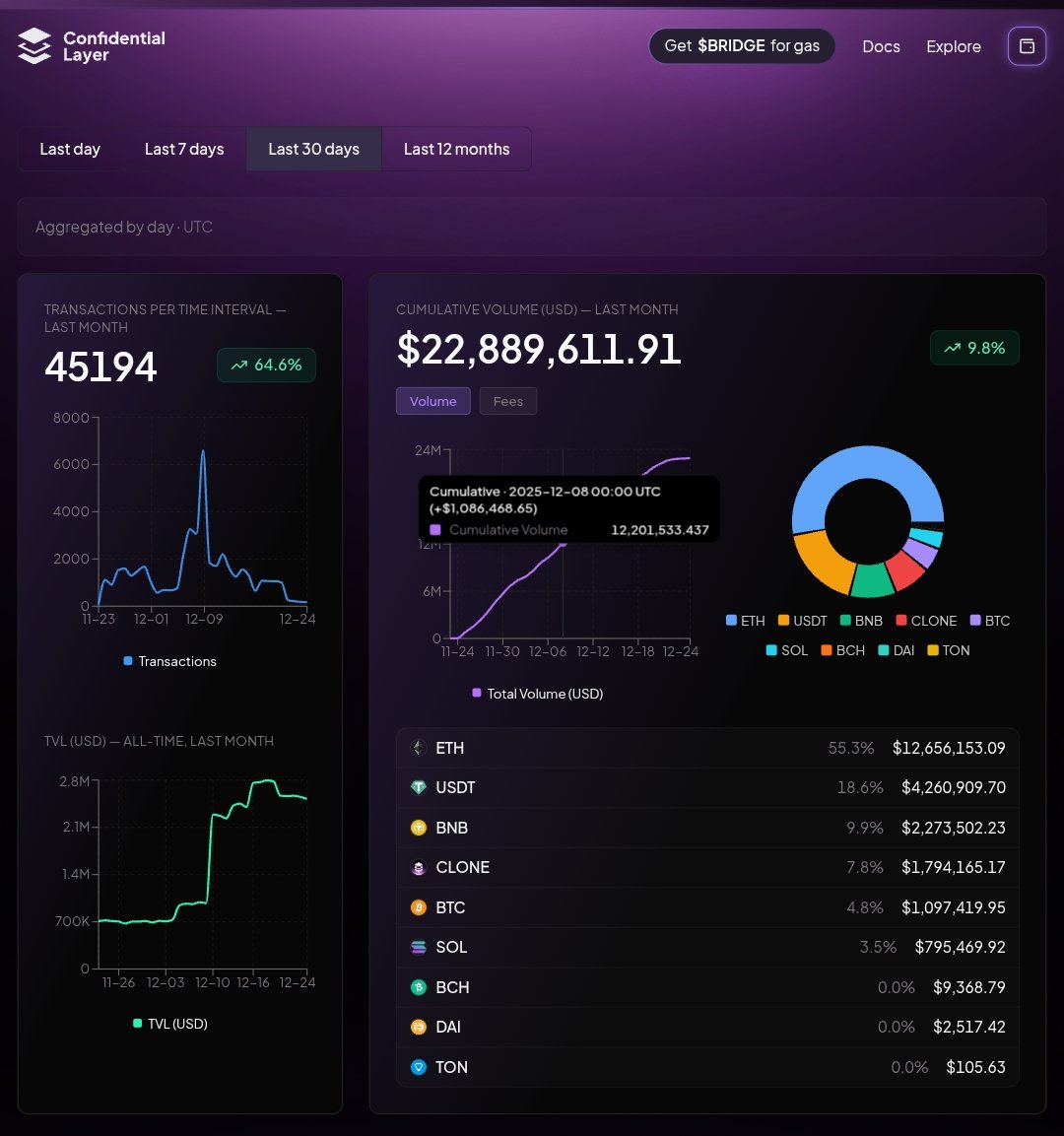Viewport: 1064px width, 1136px height.
Task: Click the 9.8% trend arrow icon
Action: (x=953, y=349)
